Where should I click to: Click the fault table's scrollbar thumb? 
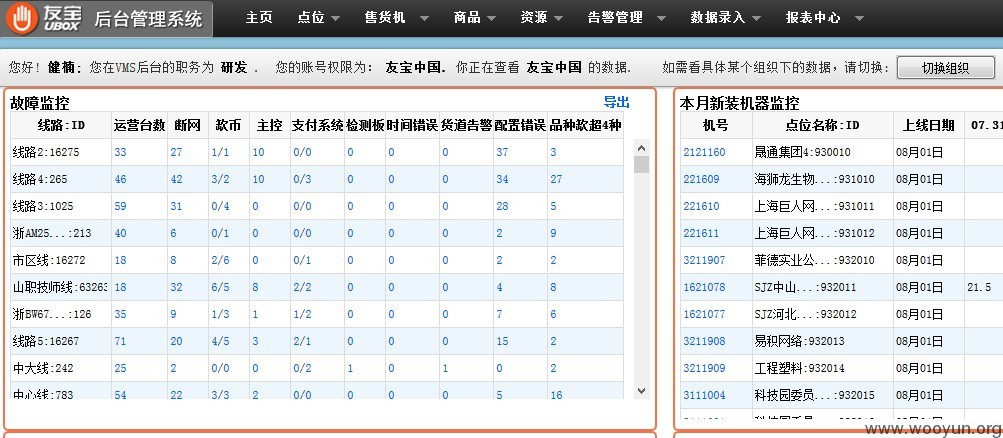pos(642,165)
